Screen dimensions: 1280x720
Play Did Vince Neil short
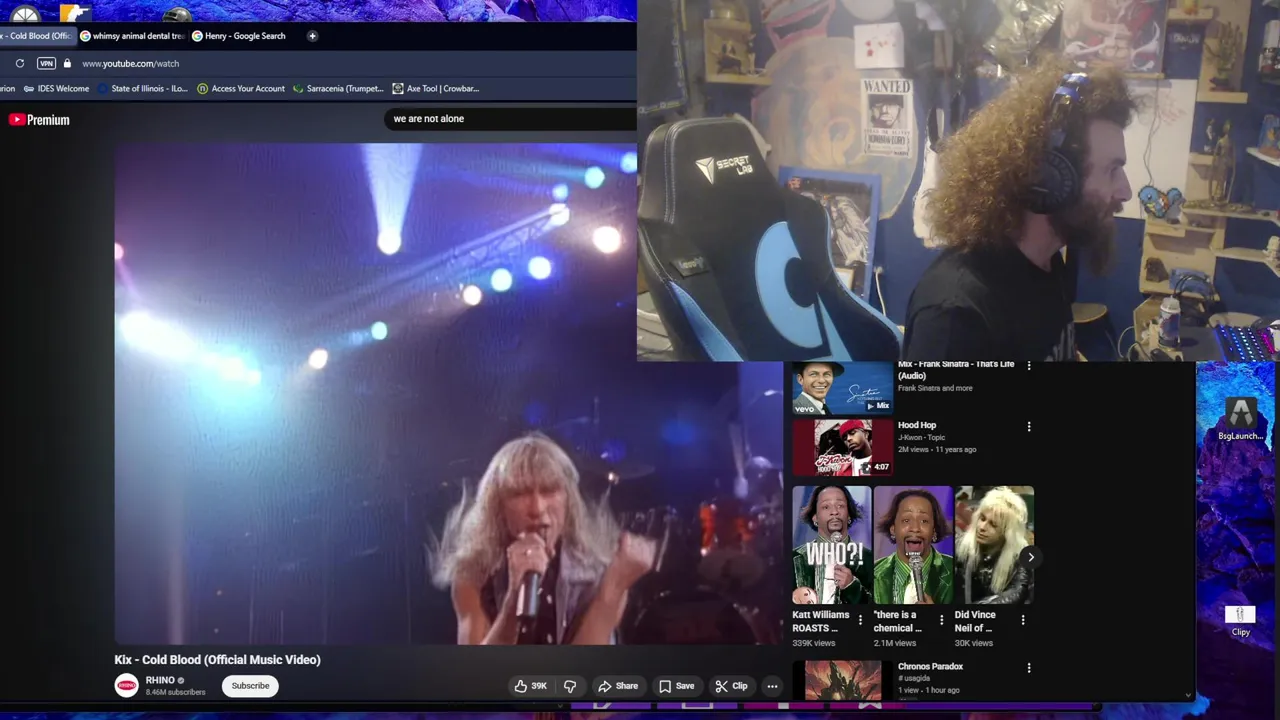click(x=994, y=545)
